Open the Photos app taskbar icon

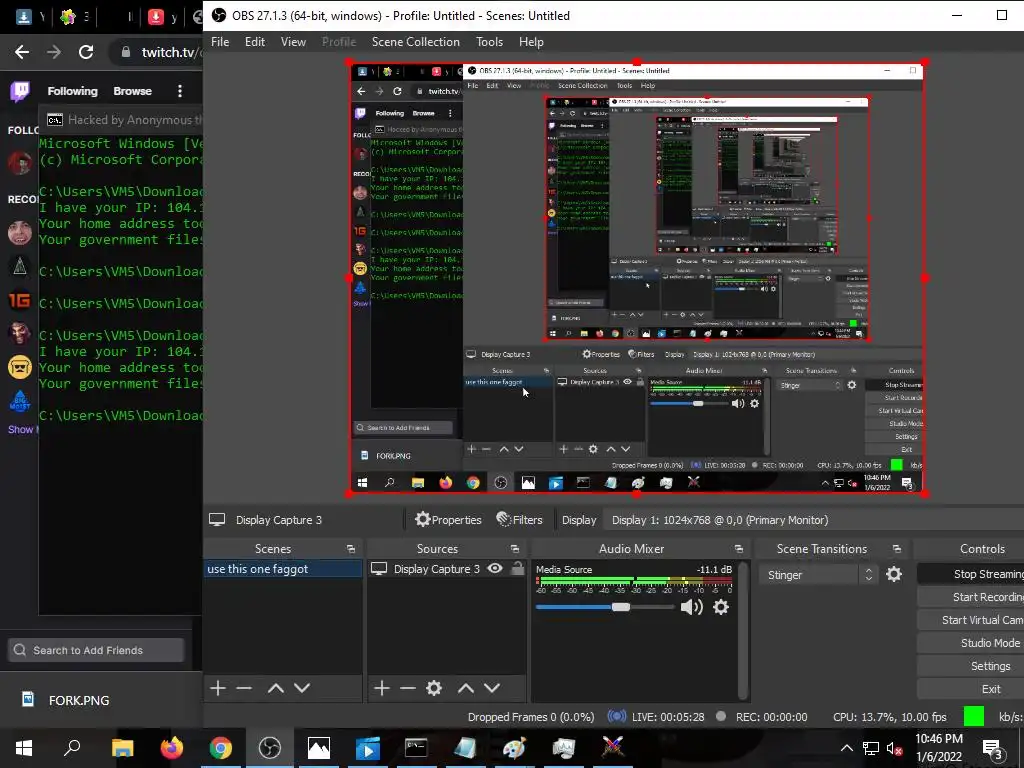(x=319, y=748)
